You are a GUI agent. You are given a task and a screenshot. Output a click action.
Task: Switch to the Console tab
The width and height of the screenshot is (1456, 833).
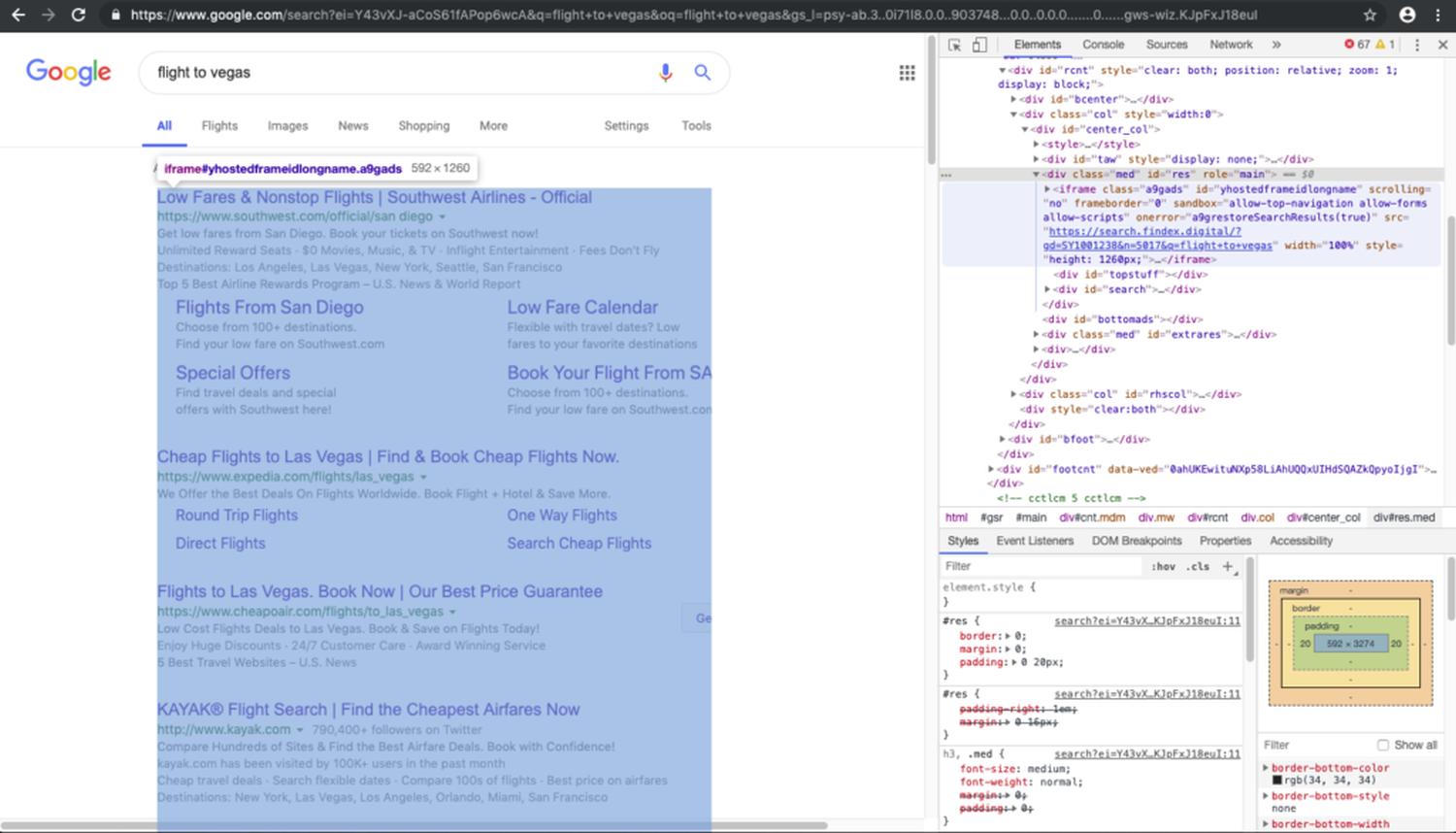coord(1103,45)
